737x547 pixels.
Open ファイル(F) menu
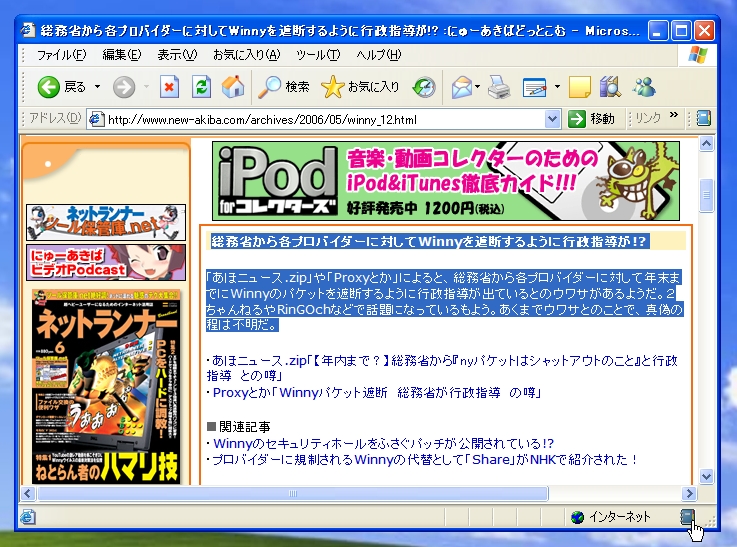click(x=62, y=55)
